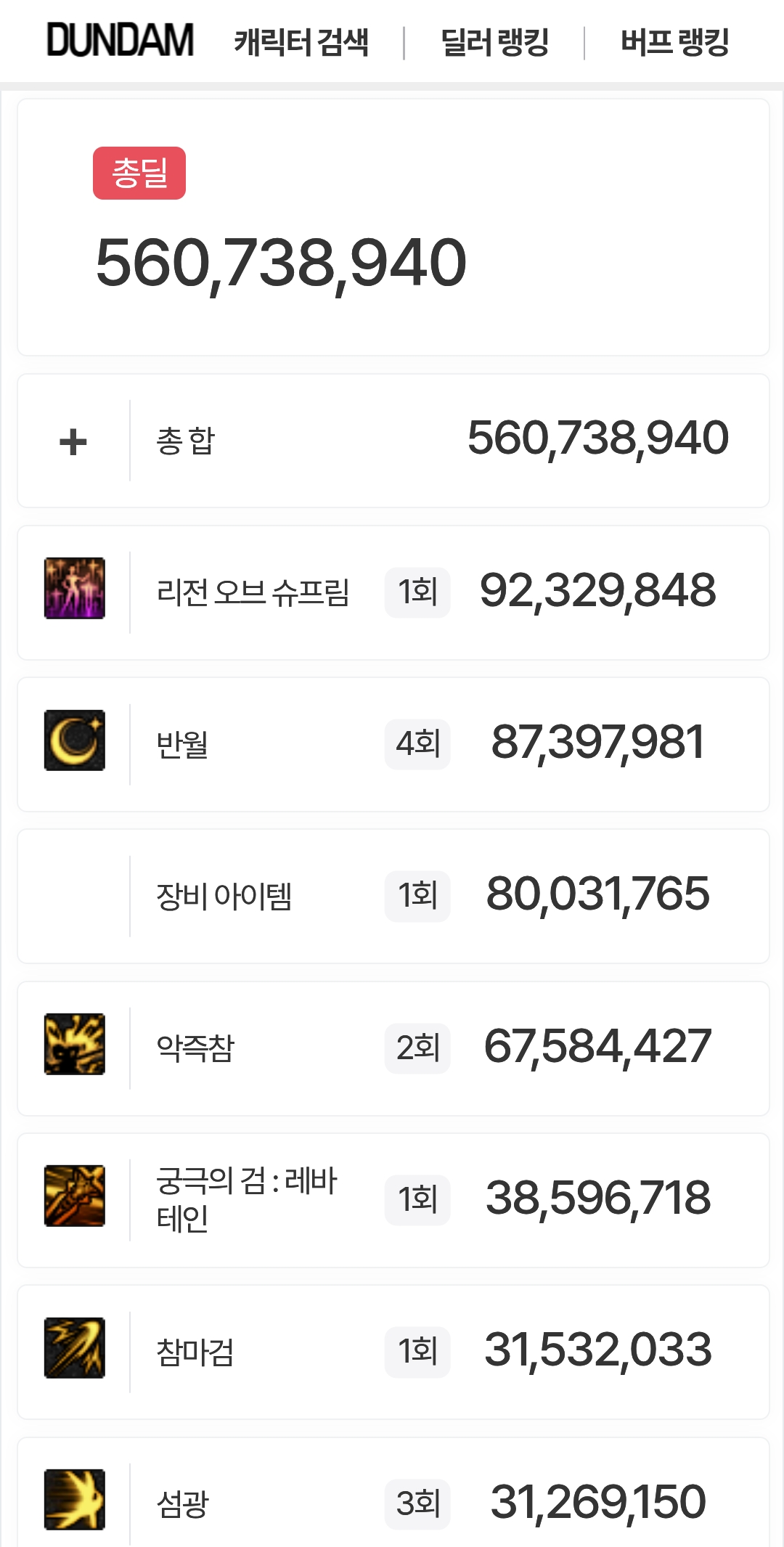Click the 1회 badge for 리전 오브 슈프림
Viewport: 784px width, 1547px height.
pyautogui.click(x=417, y=592)
